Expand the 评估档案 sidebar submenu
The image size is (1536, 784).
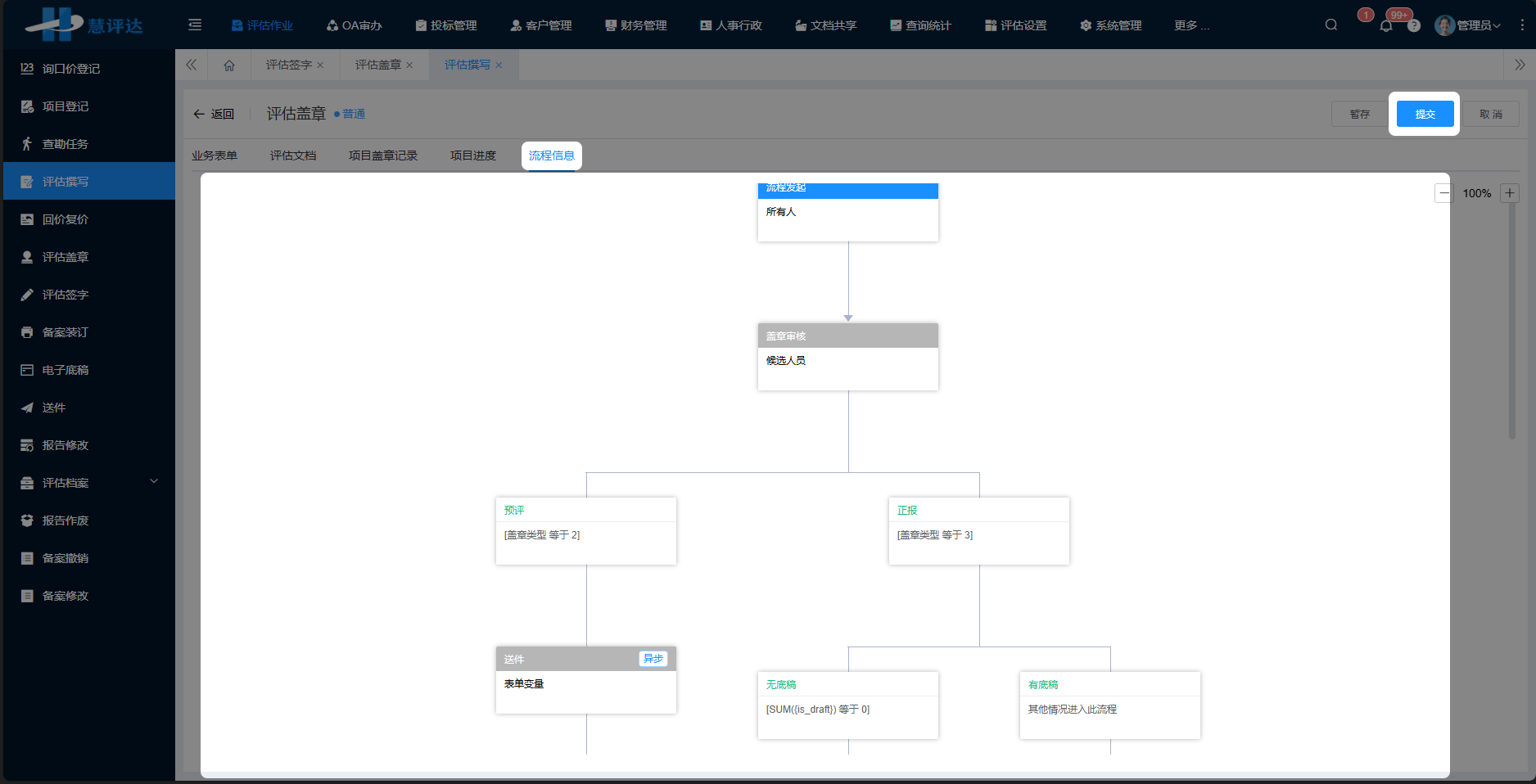(x=154, y=482)
